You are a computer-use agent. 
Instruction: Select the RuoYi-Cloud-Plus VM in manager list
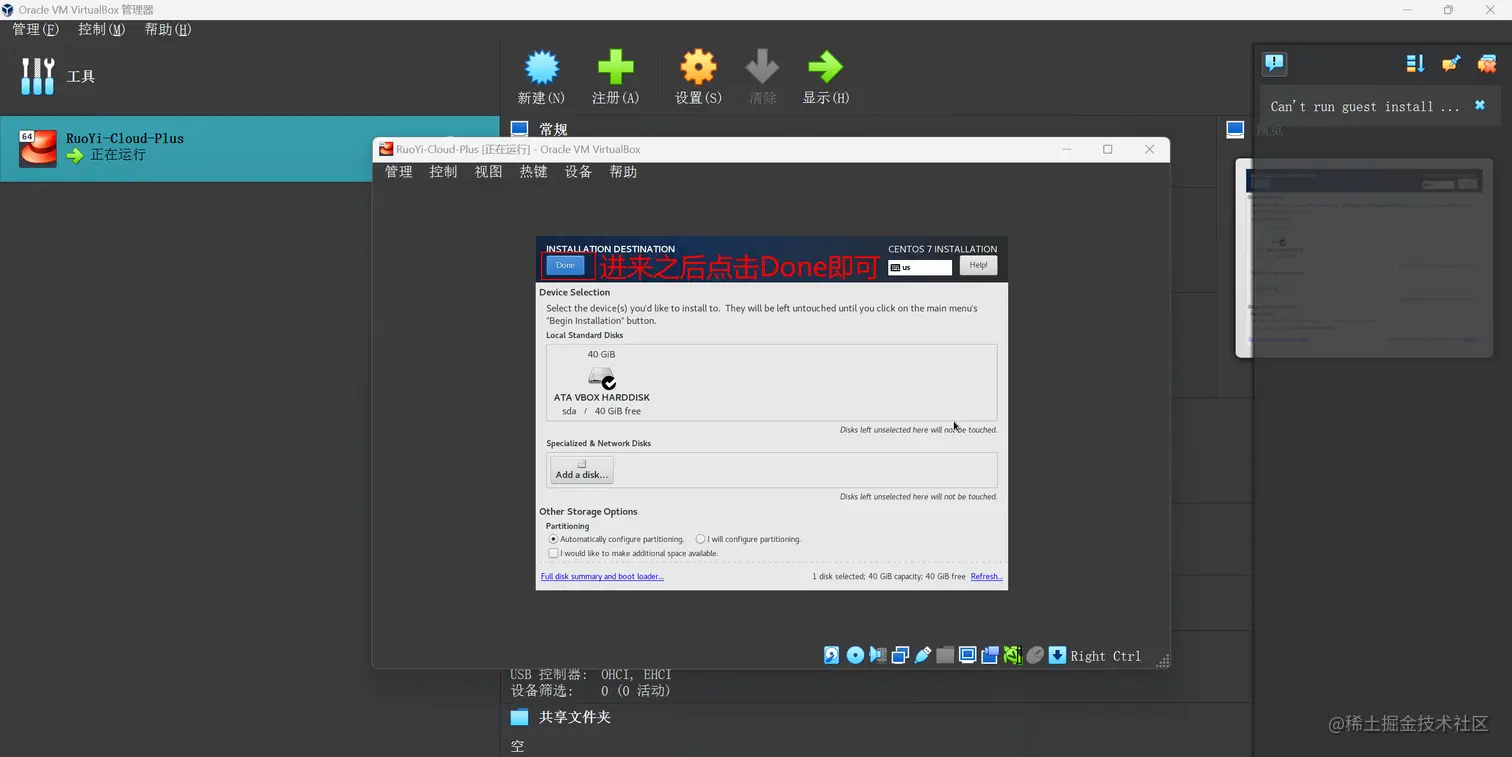pyautogui.click(x=250, y=148)
